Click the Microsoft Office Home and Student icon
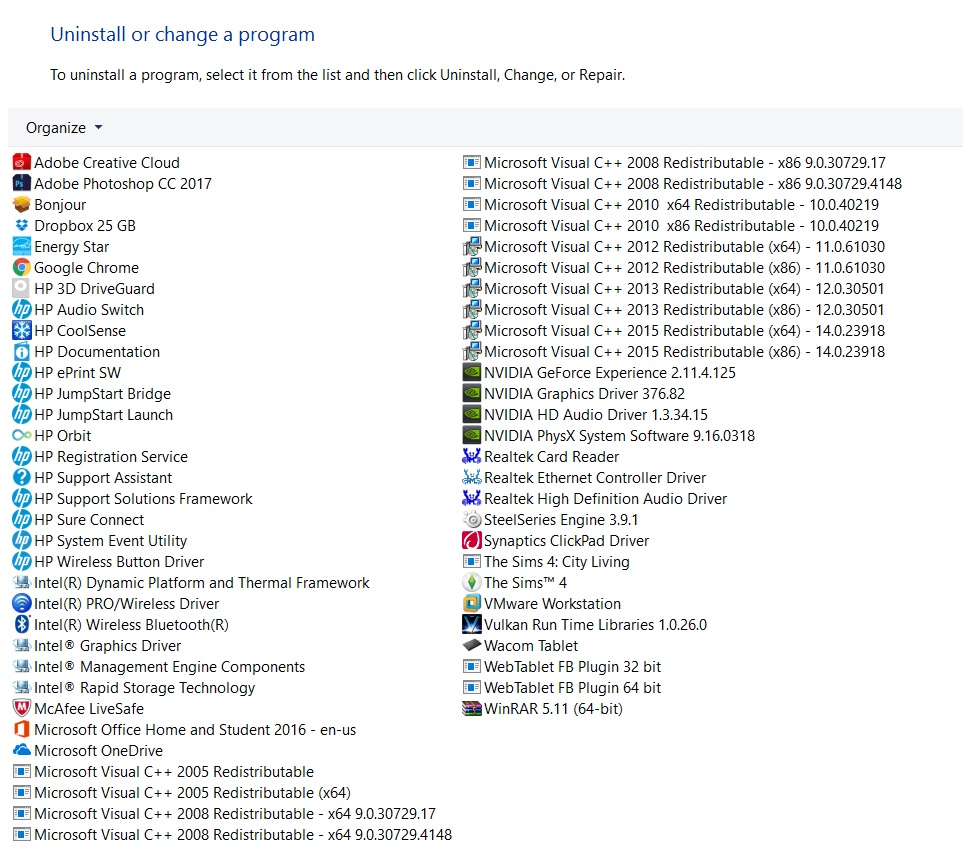Viewport: 963px width, 861px height. click(x=21, y=730)
